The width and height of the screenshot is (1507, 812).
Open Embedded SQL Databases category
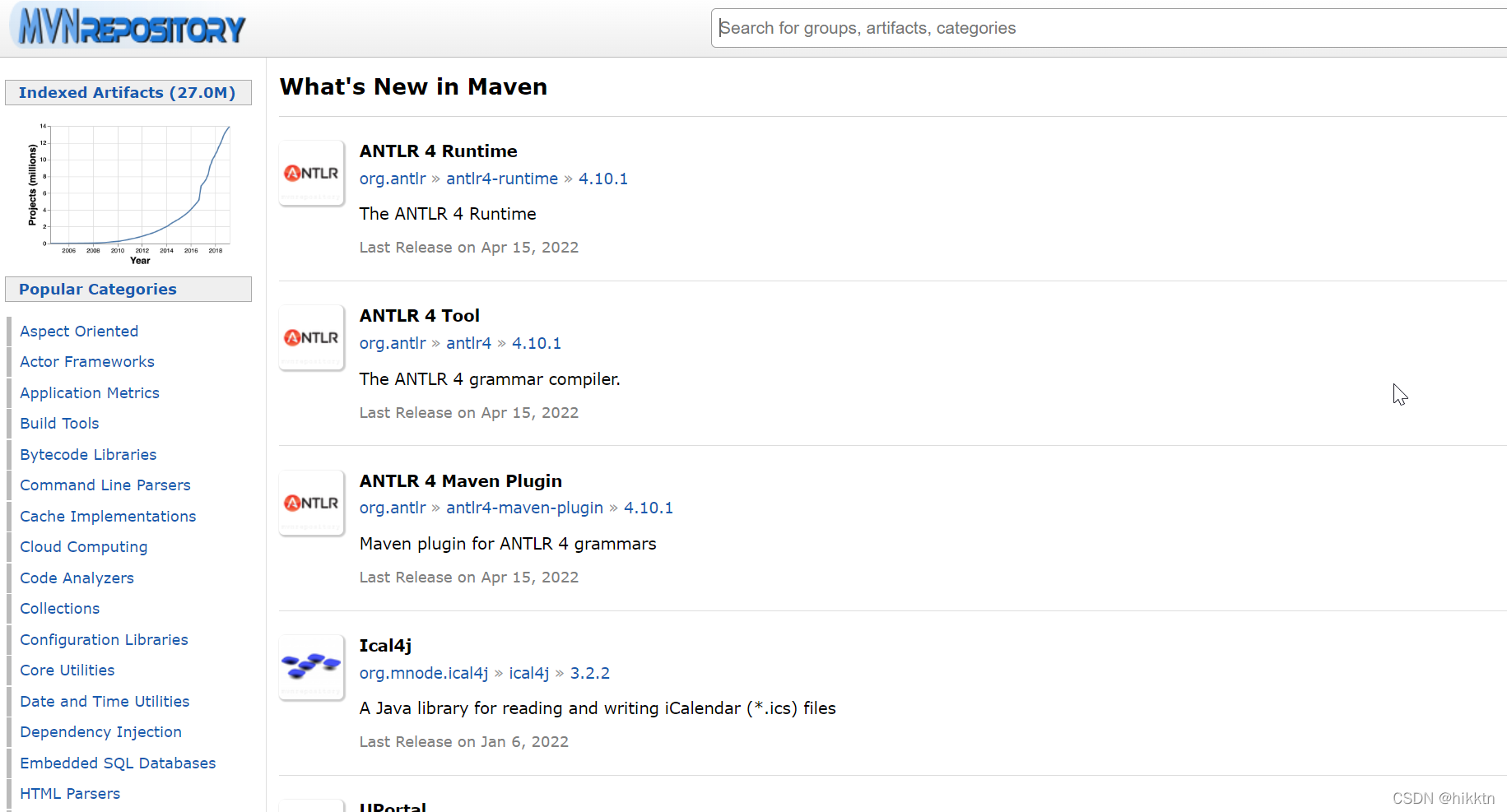[118, 763]
